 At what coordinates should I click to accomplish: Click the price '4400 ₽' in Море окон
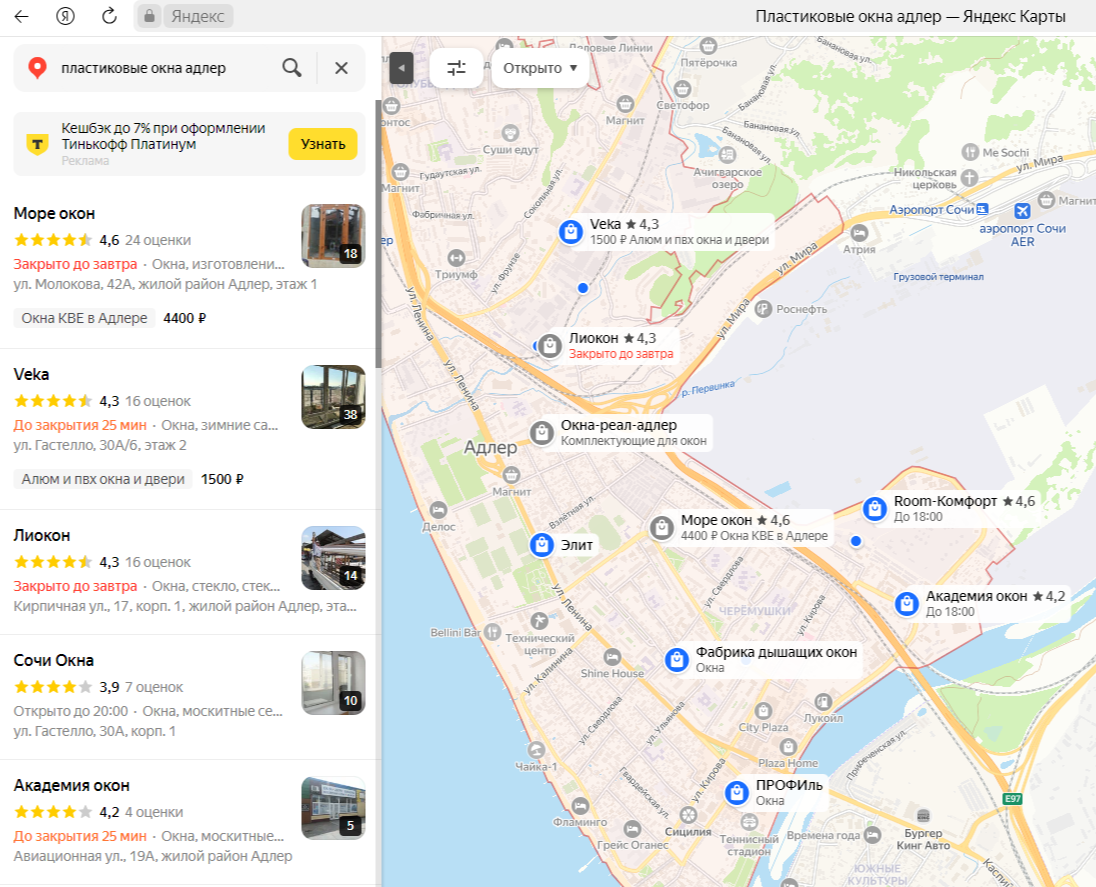pyautogui.click(x=185, y=318)
